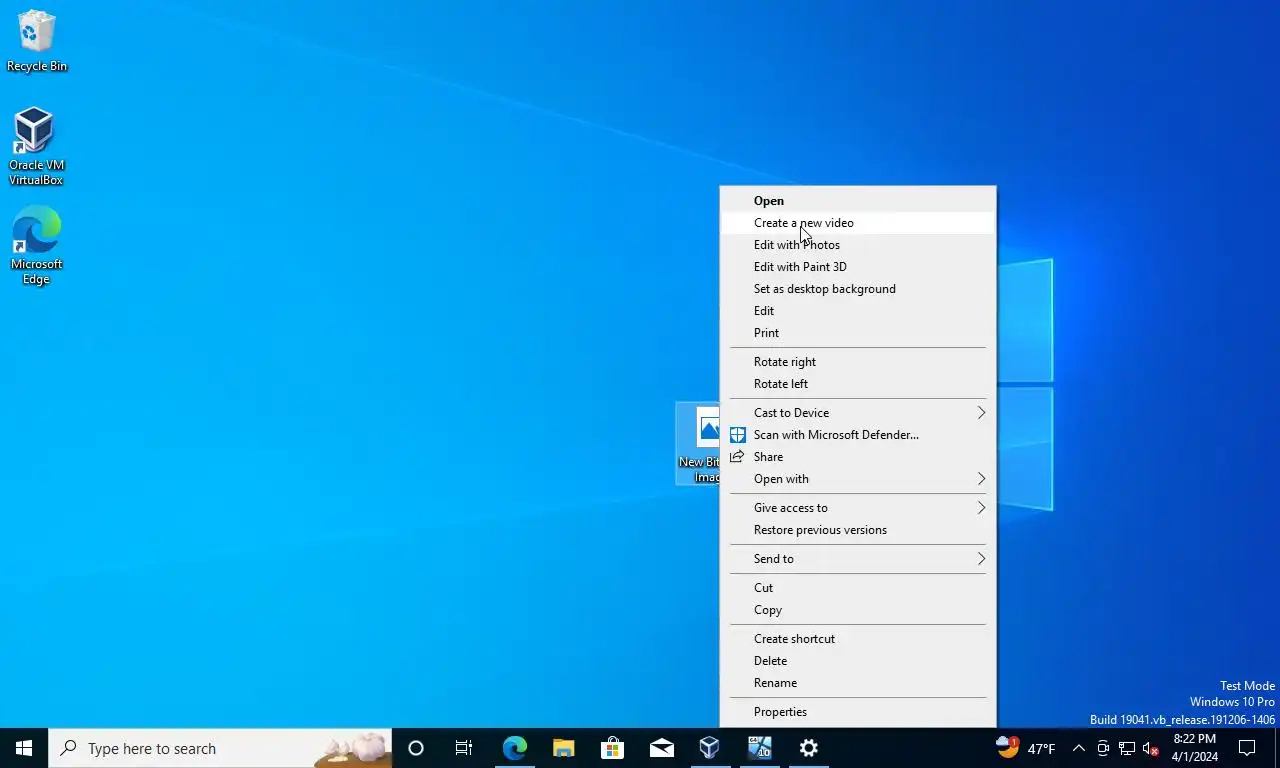This screenshot has height=768, width=1280.
Task: Select Create a new video
Action: coord(858,223)
